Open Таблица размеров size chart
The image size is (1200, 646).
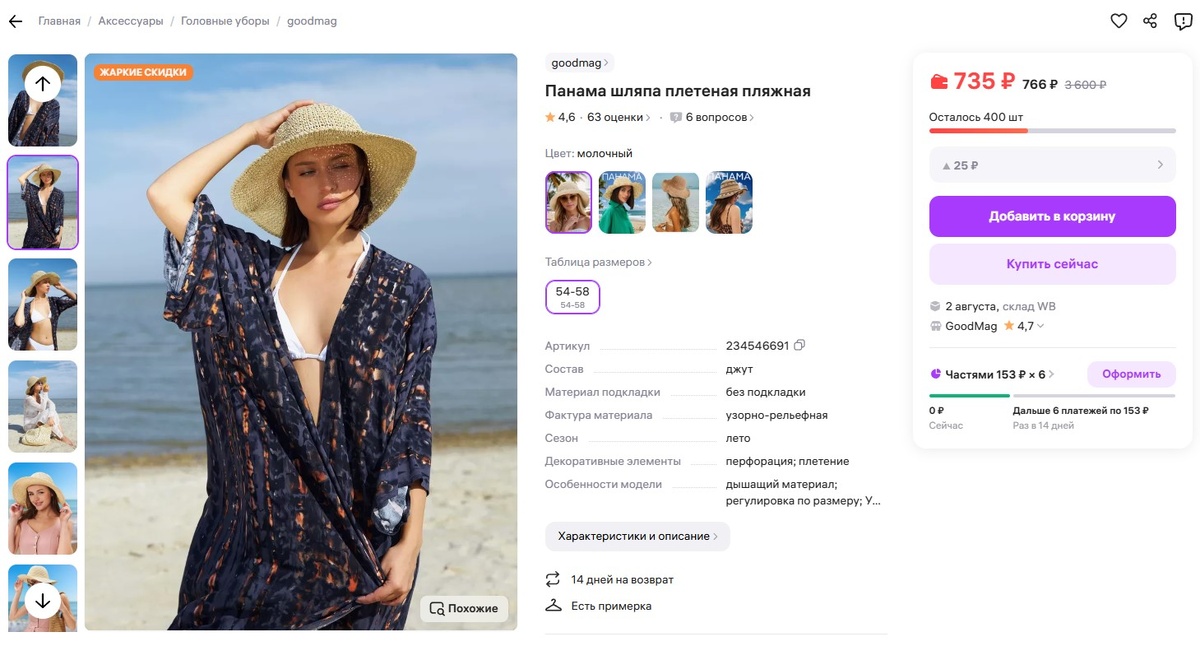coord(598,262)
